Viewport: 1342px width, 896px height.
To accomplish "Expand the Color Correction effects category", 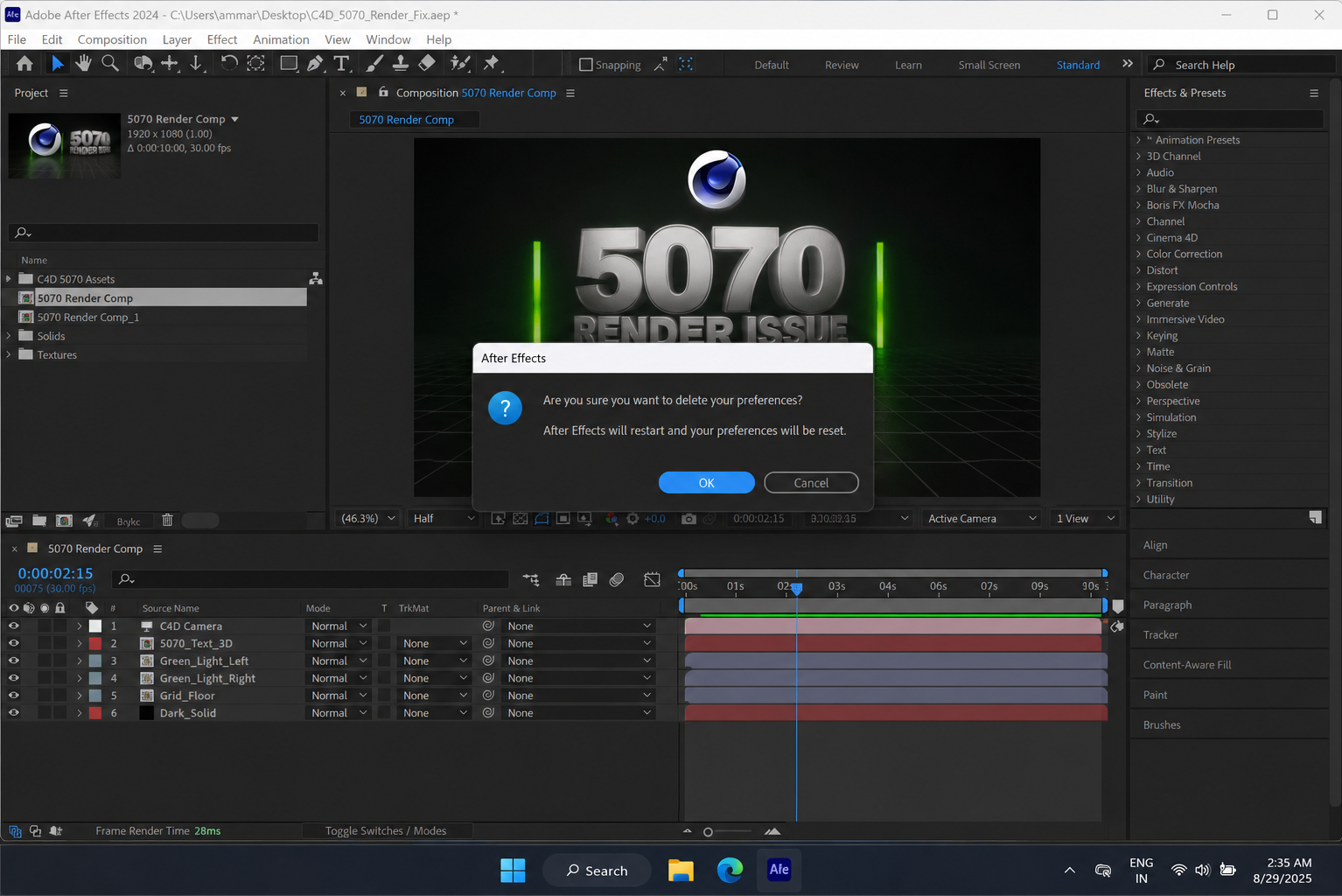I will point(1139,254).
